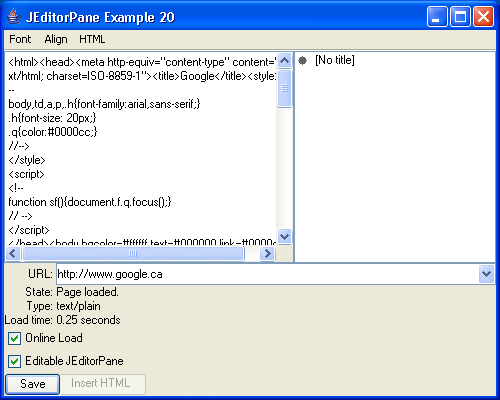Open the Align menu
The height and width of the screenshot is (400, 500).
(x=56, y=39)
